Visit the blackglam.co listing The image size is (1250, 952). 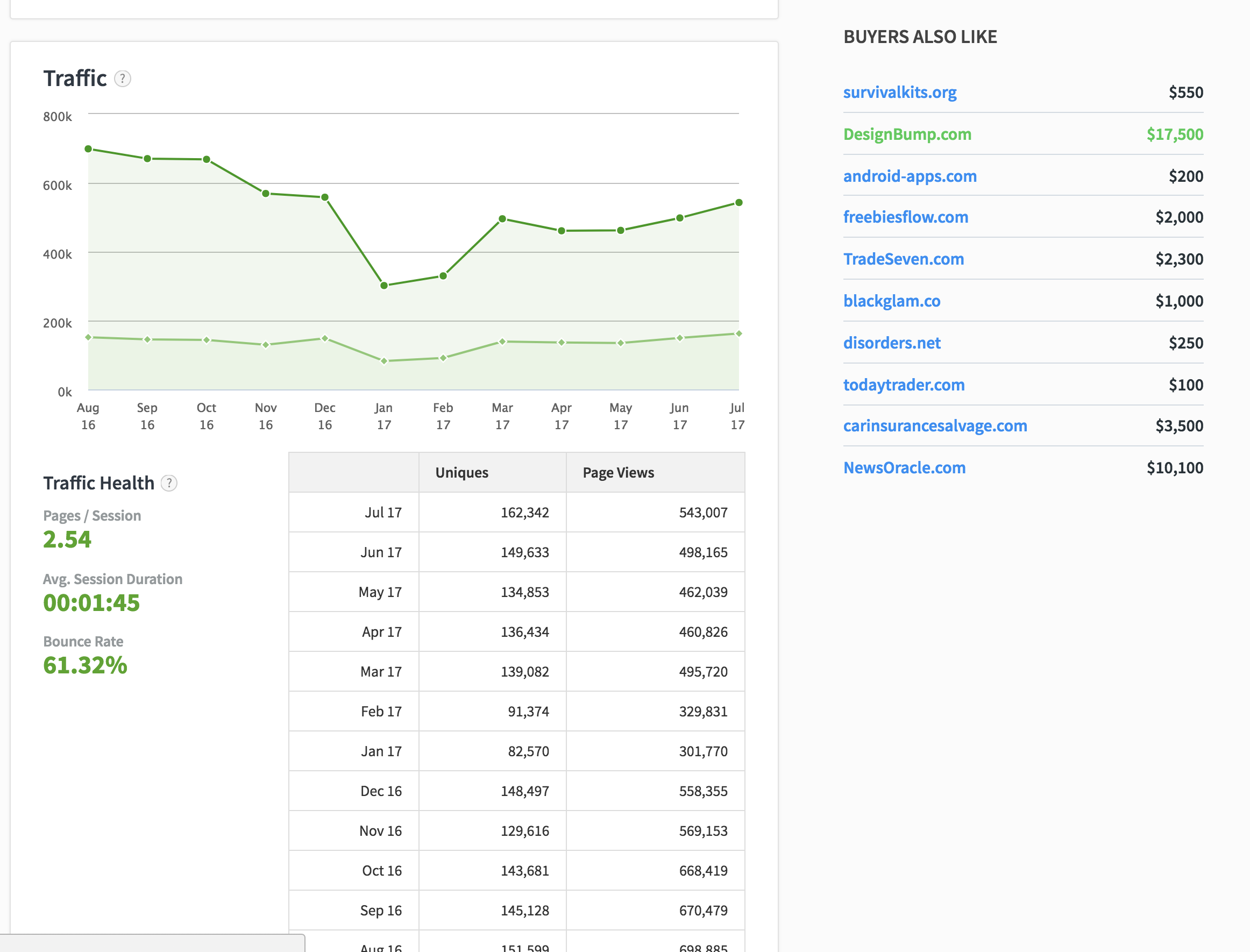pyautogui.click(x=891, y=301)
